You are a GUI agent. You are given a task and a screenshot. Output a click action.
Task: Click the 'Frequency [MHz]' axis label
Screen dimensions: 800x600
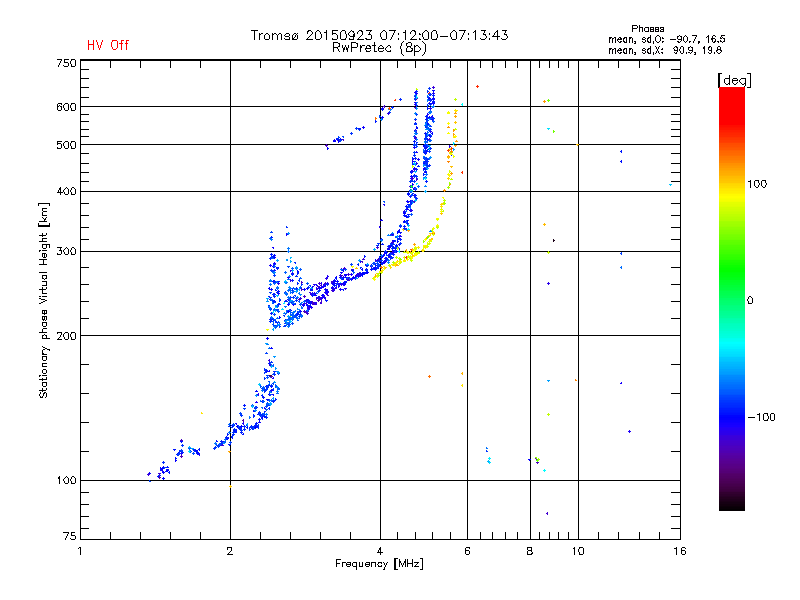379,564
